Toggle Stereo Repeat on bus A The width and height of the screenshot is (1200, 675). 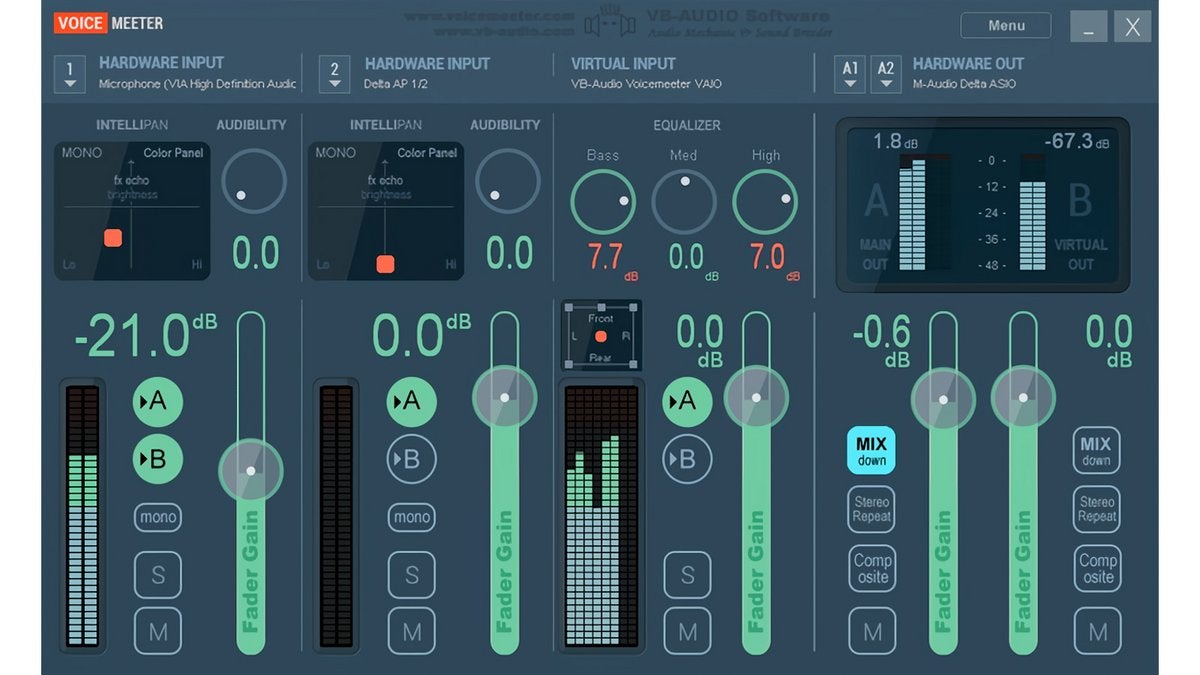tap(872, 509)
